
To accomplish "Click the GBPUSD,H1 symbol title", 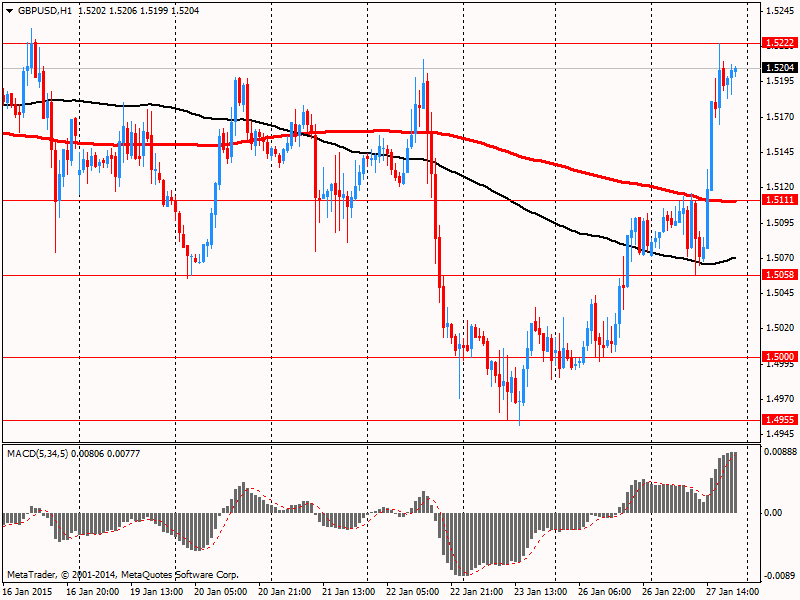I will [45, 11].
